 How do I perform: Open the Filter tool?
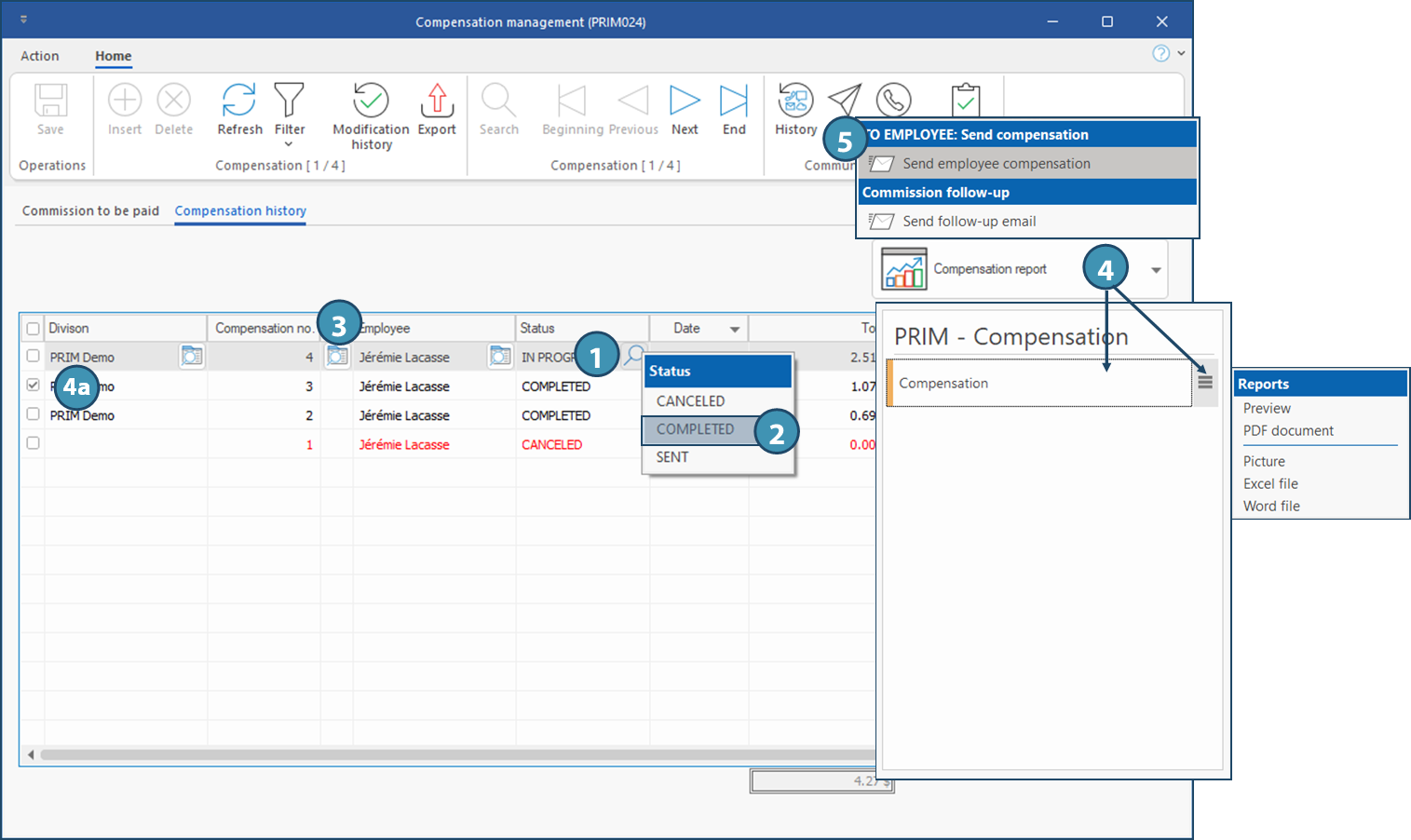tap(289, 101)
